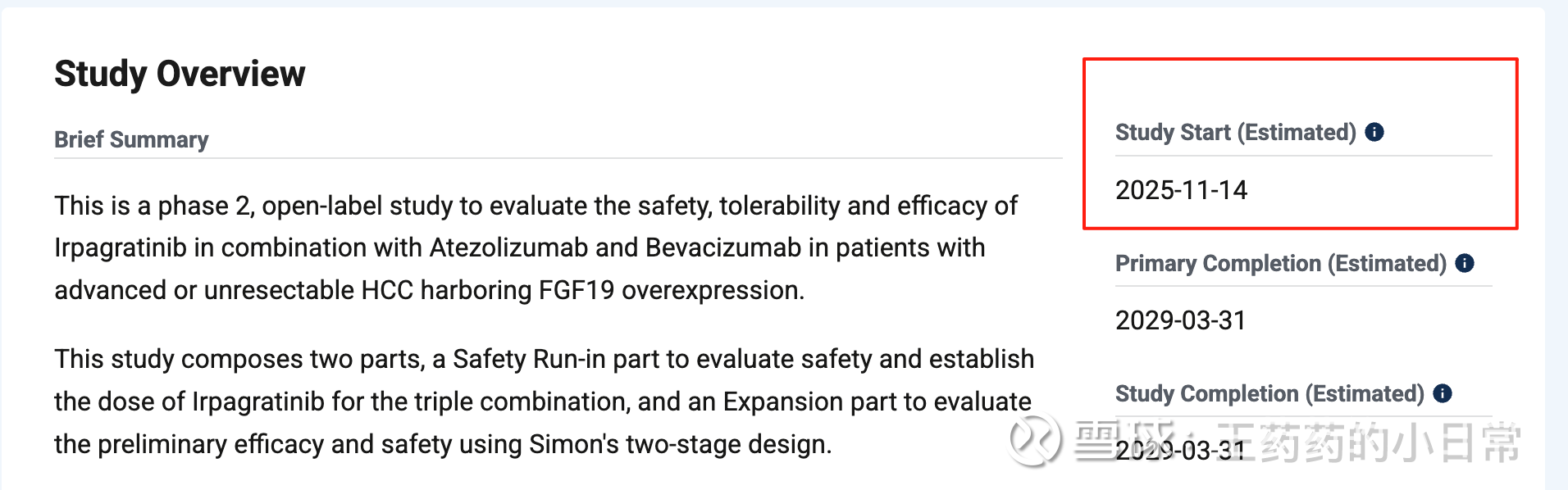Image resolution: width=1568 pixels, height=490 pixels.
Task: Click the date under Study Completion (Estimated)
Action: (1179, 450)
